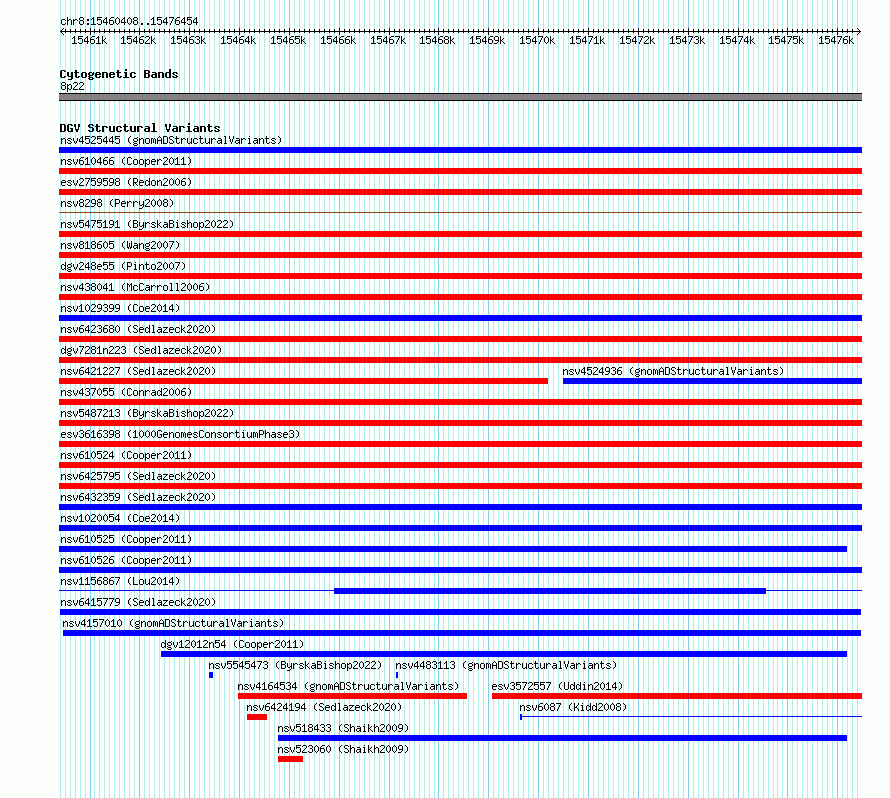Click the blue bar under nsv518433
The height and width of the screenshot is (798, 890).
(562, 738)
